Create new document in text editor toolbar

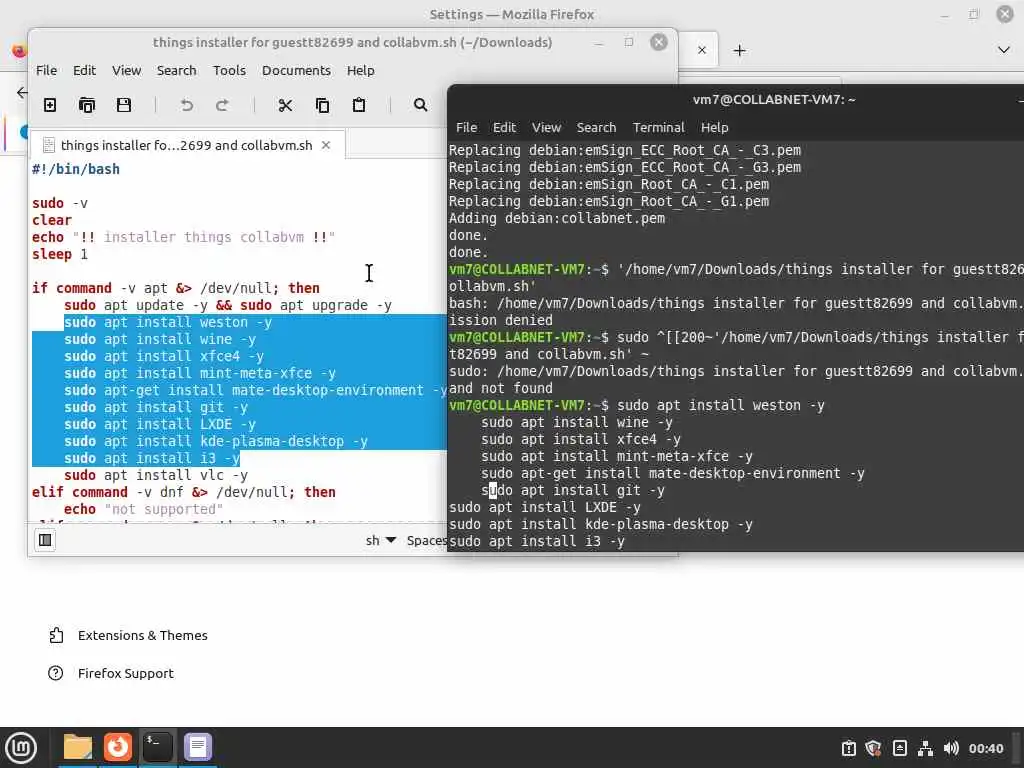tap(50, 105)
